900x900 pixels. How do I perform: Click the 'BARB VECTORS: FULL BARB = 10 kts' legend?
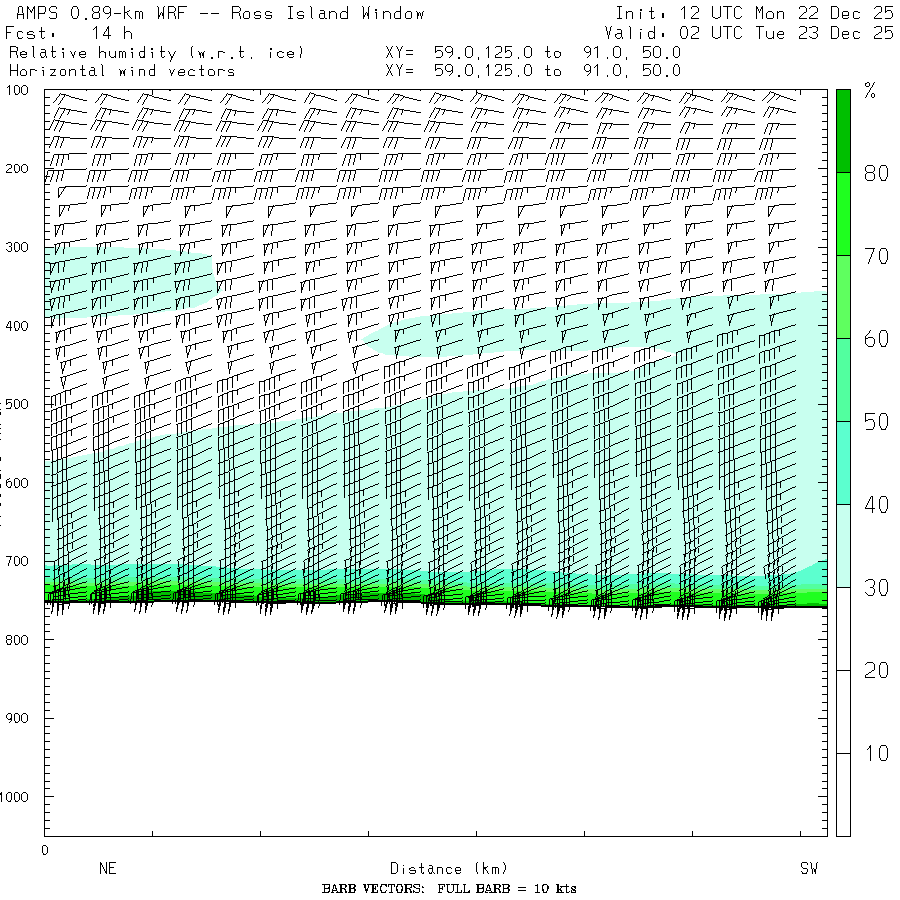pos(449,889)
